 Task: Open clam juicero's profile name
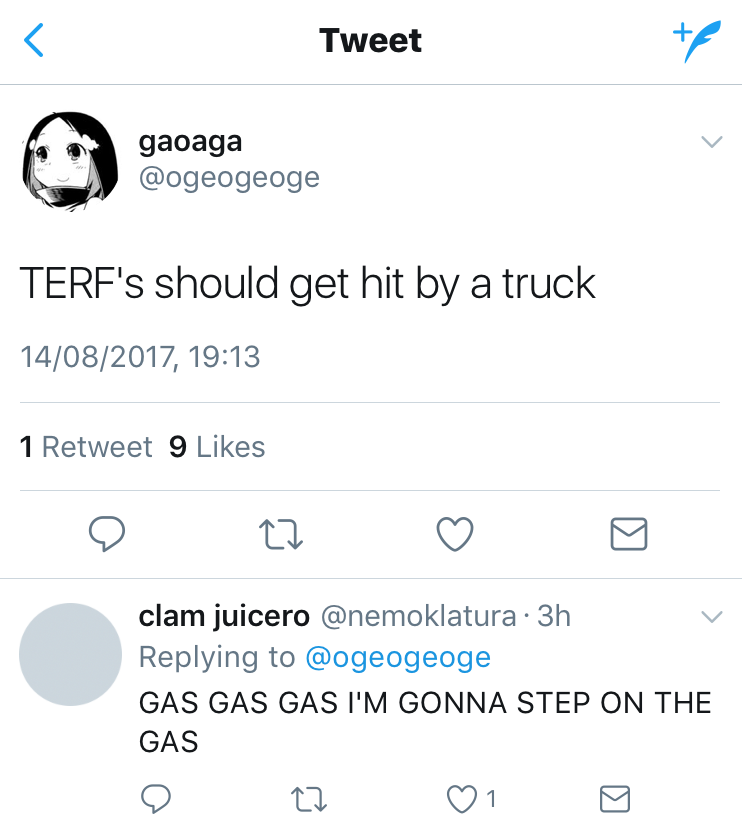224,616
